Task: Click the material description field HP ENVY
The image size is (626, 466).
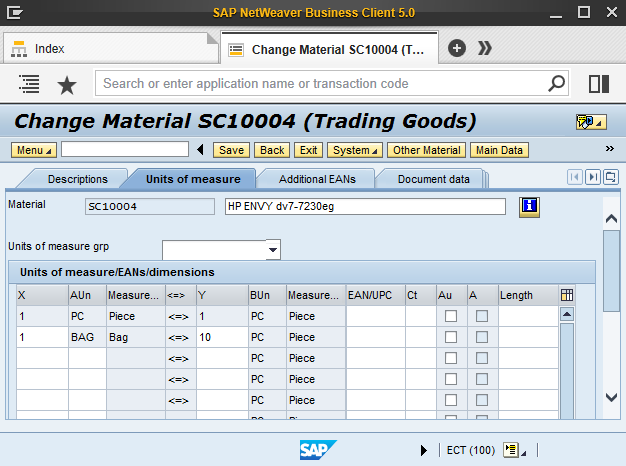Action: point(365,206)
